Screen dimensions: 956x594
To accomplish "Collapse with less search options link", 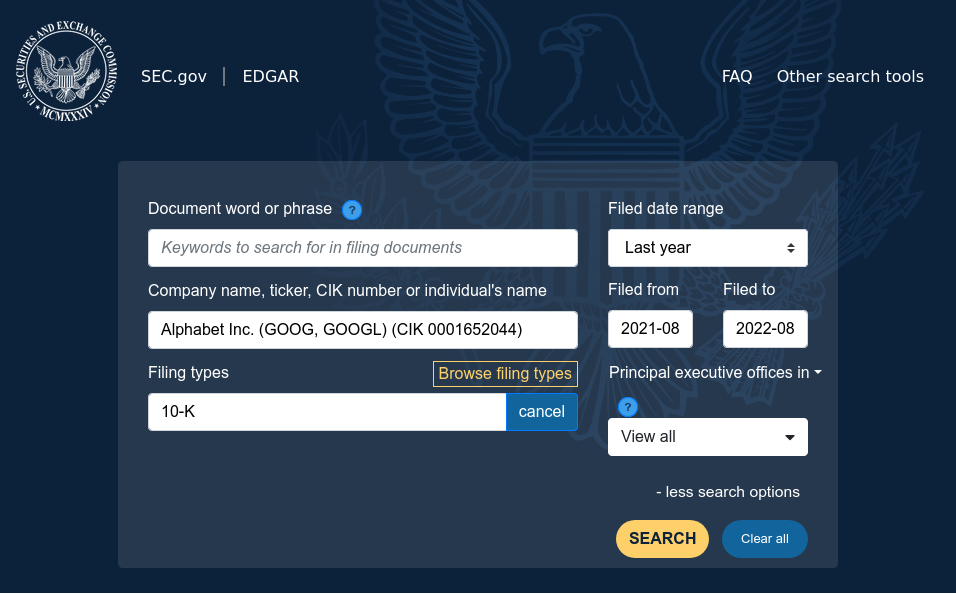I will (x=728, y=492).
